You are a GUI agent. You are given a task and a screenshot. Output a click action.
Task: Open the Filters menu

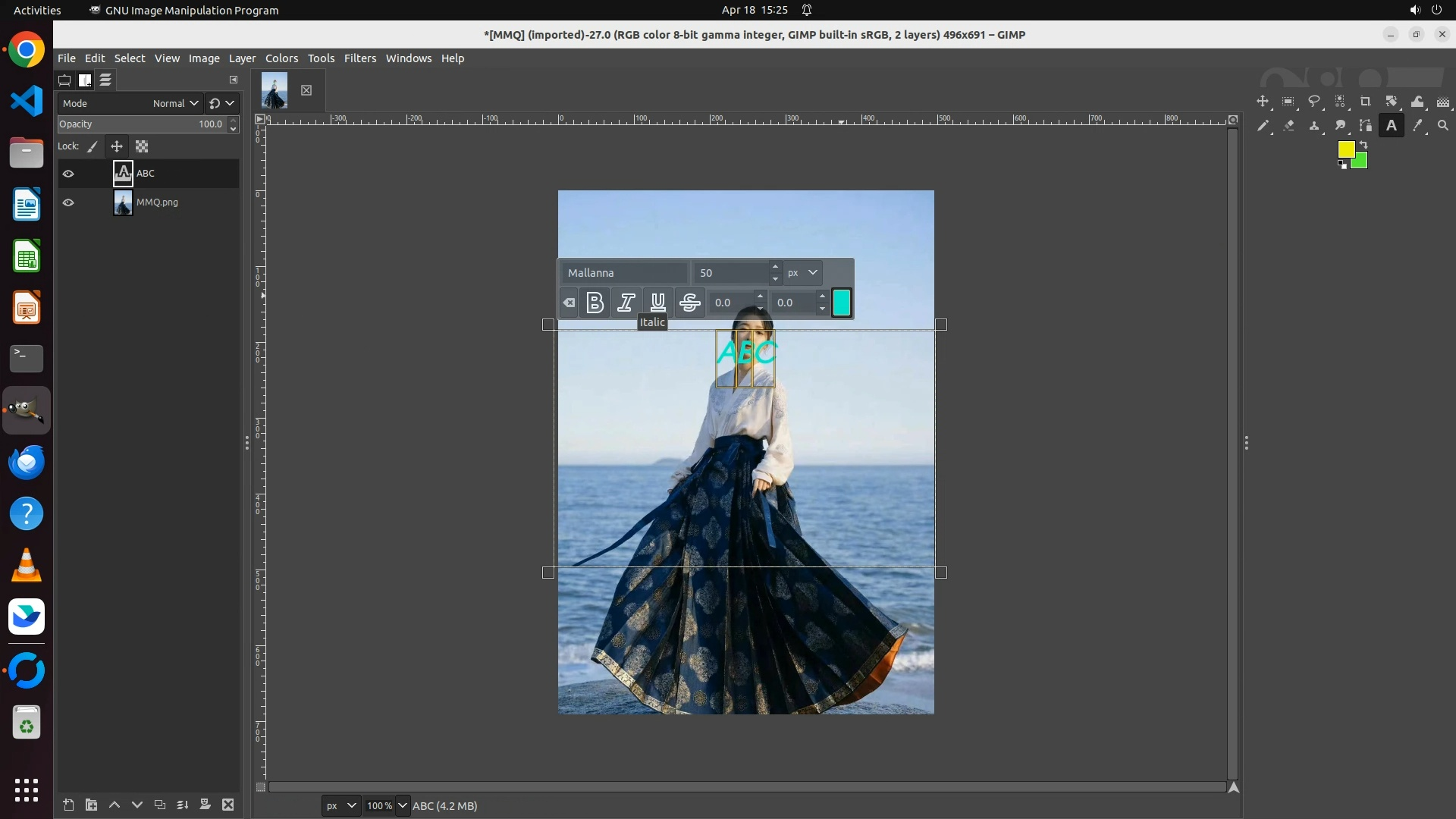tap(359, 58)
